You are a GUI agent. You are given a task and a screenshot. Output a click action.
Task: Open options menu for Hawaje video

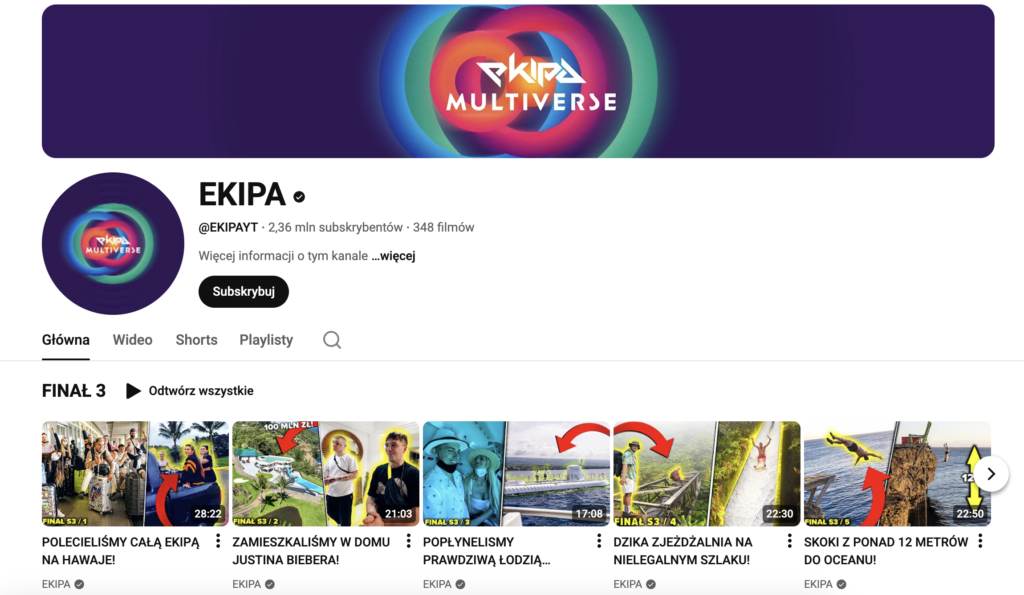pos(218,541)
